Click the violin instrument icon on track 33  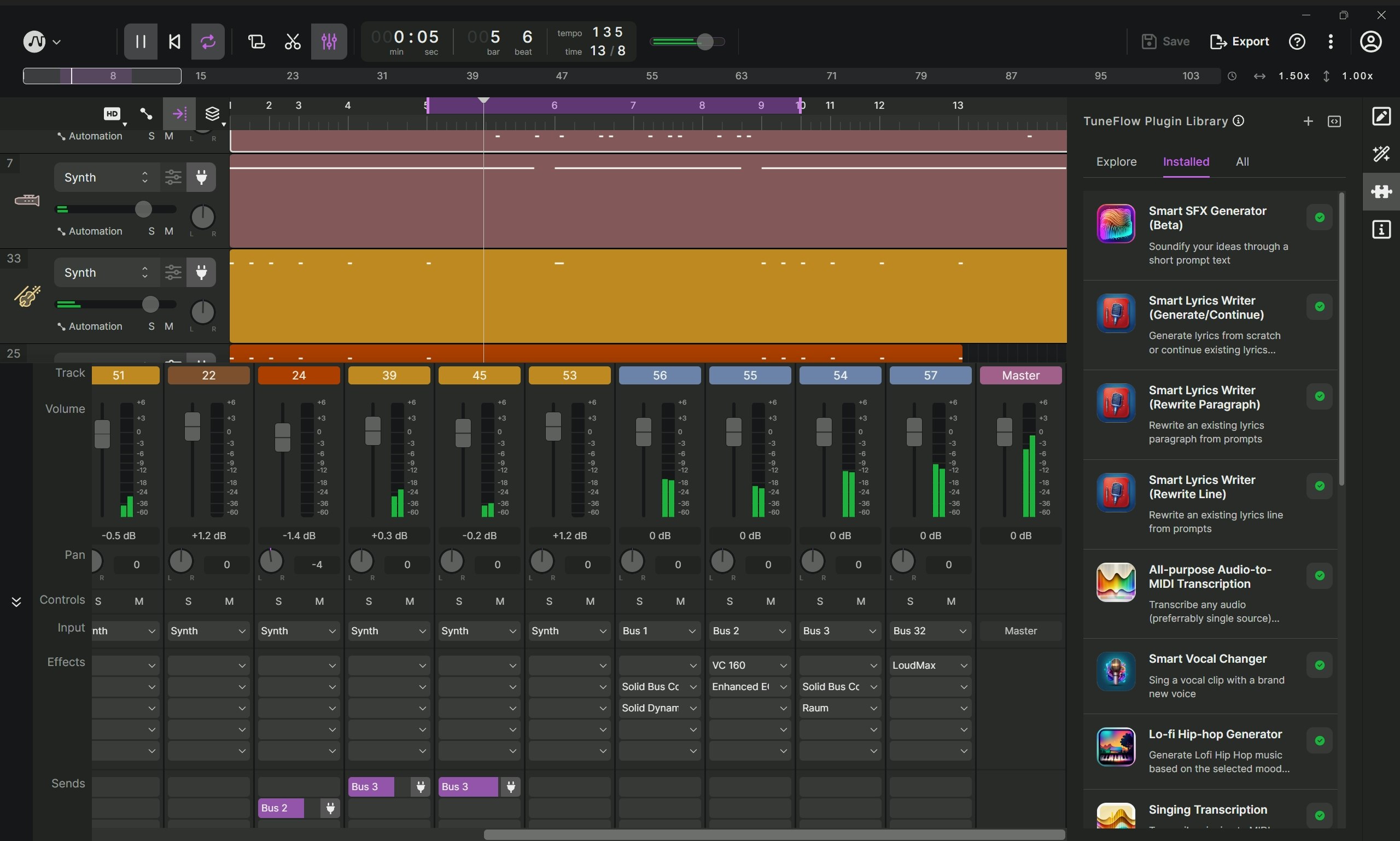(27, 295)
